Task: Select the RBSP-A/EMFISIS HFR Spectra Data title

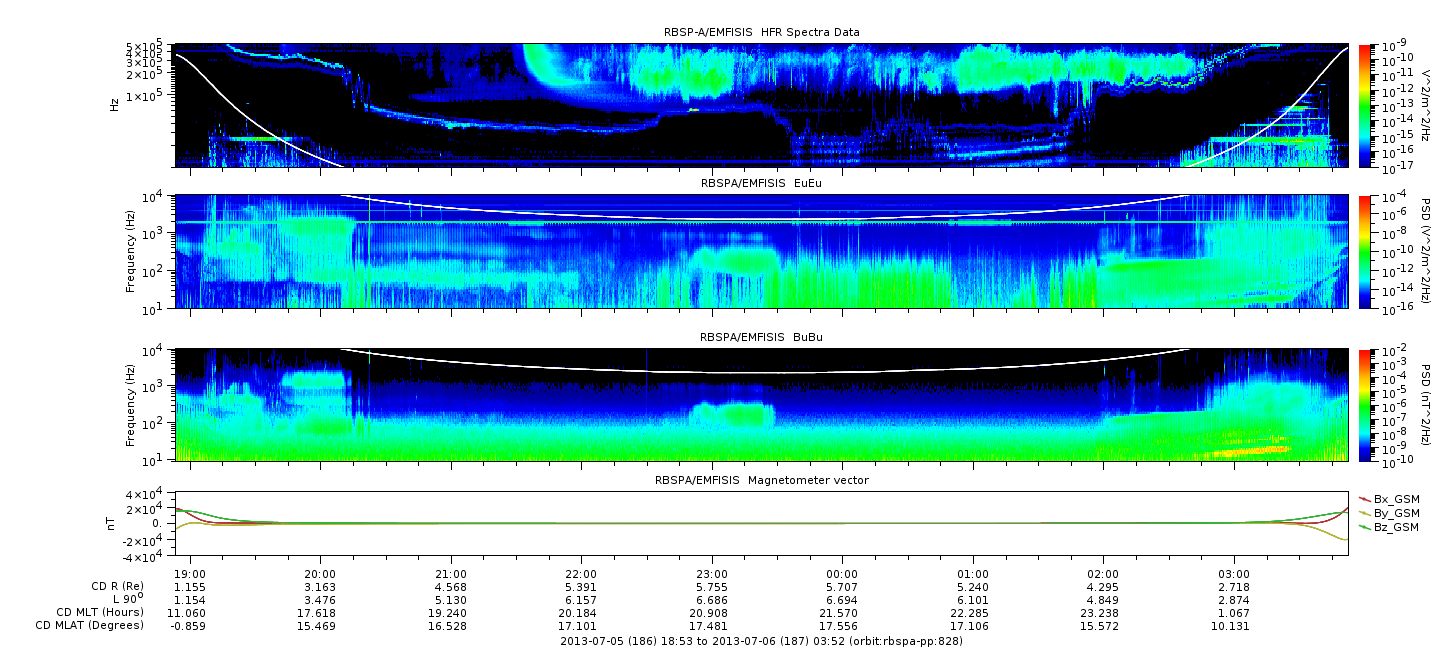Action: pos(761,32)
